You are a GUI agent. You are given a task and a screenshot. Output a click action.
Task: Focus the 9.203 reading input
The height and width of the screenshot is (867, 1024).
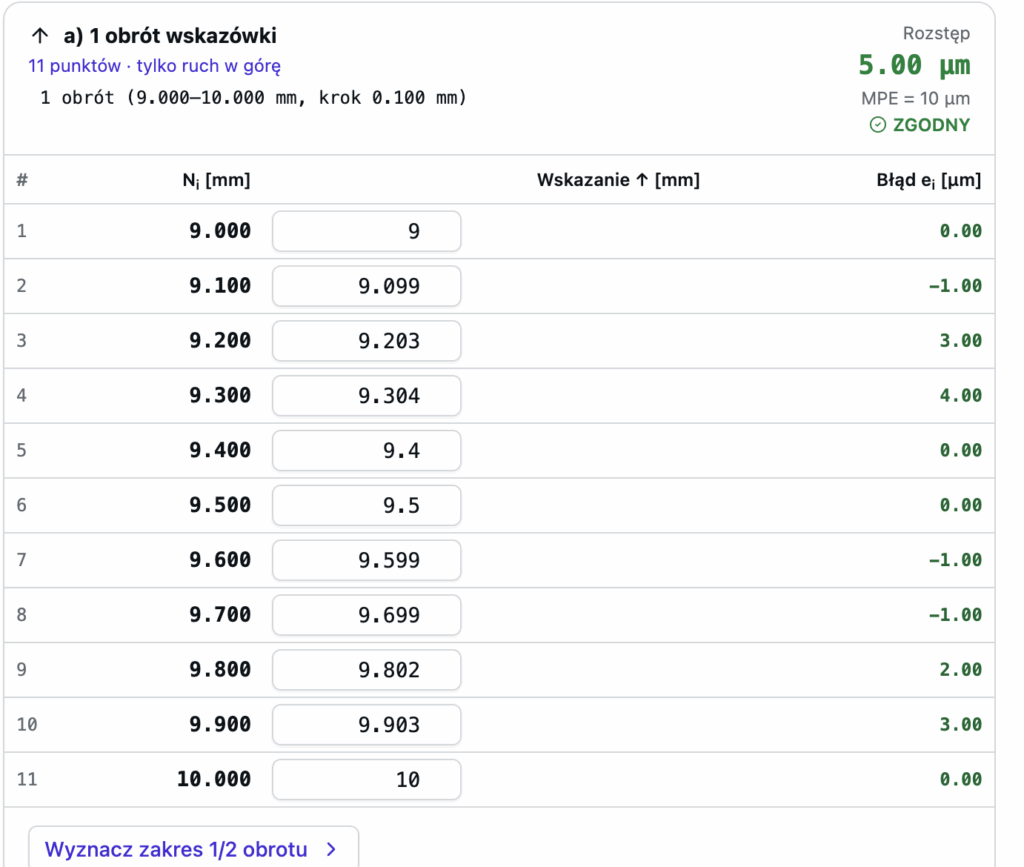pos(366,341)
